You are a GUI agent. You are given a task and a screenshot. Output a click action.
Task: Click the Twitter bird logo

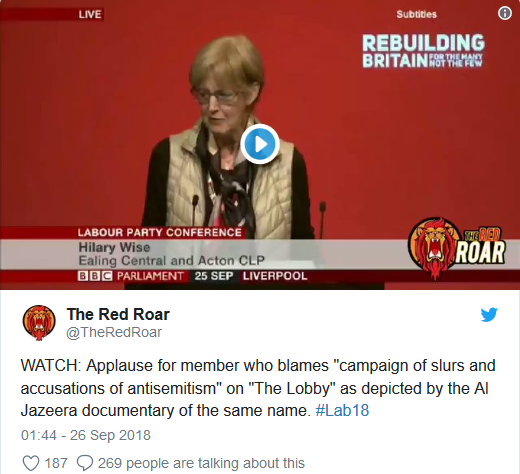[489, 314]
